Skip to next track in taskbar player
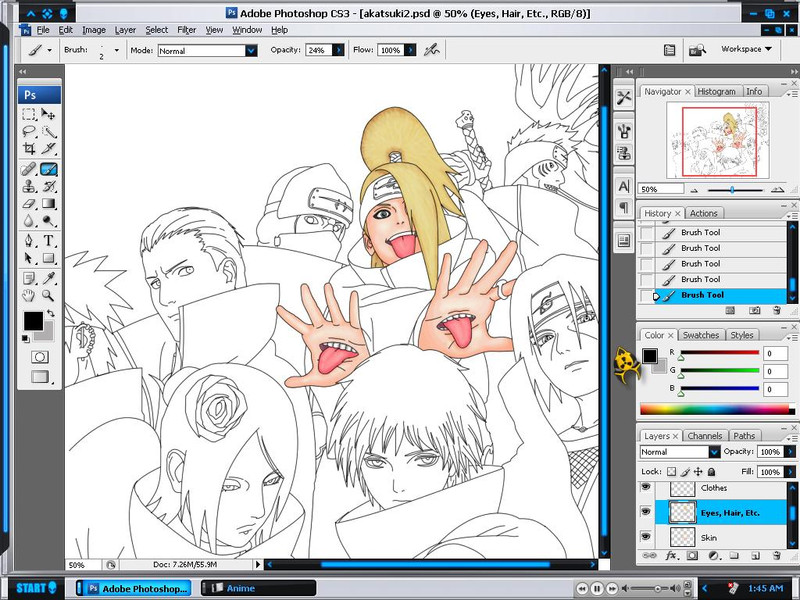800x600 pixels. pyautogui.click(x=612, y=589)
